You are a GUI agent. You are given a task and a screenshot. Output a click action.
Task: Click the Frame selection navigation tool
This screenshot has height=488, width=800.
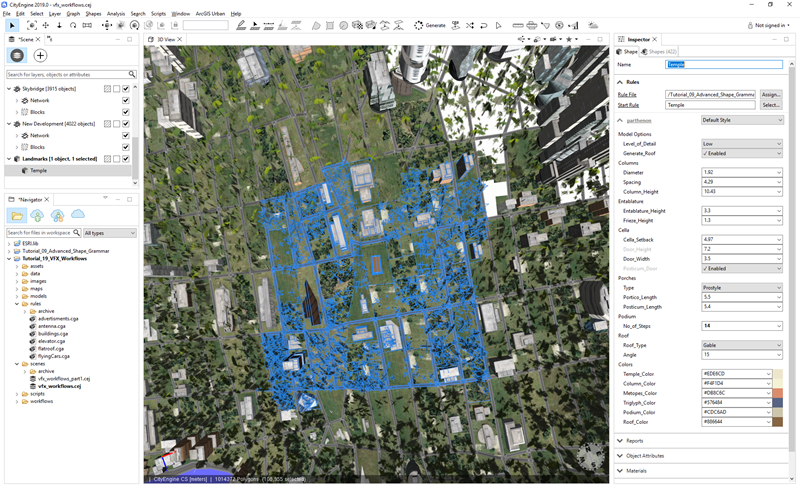(x=32, y=25)
